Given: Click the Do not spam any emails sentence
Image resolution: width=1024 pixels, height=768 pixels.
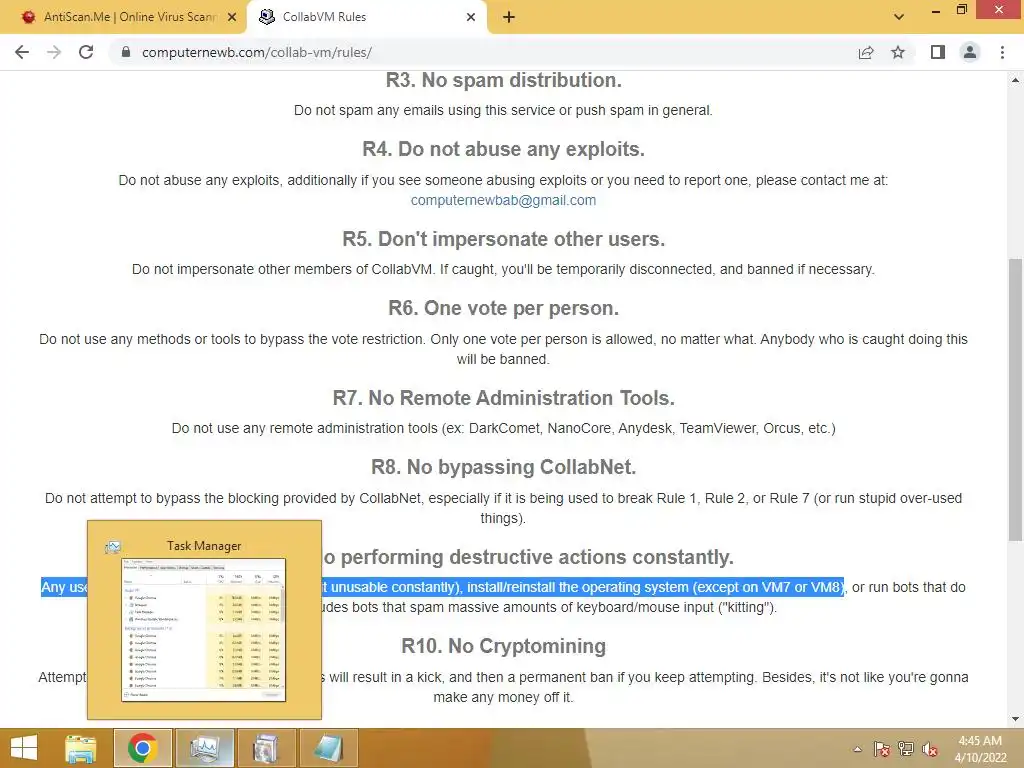Looking at the screenshot, I should point(504,110).
